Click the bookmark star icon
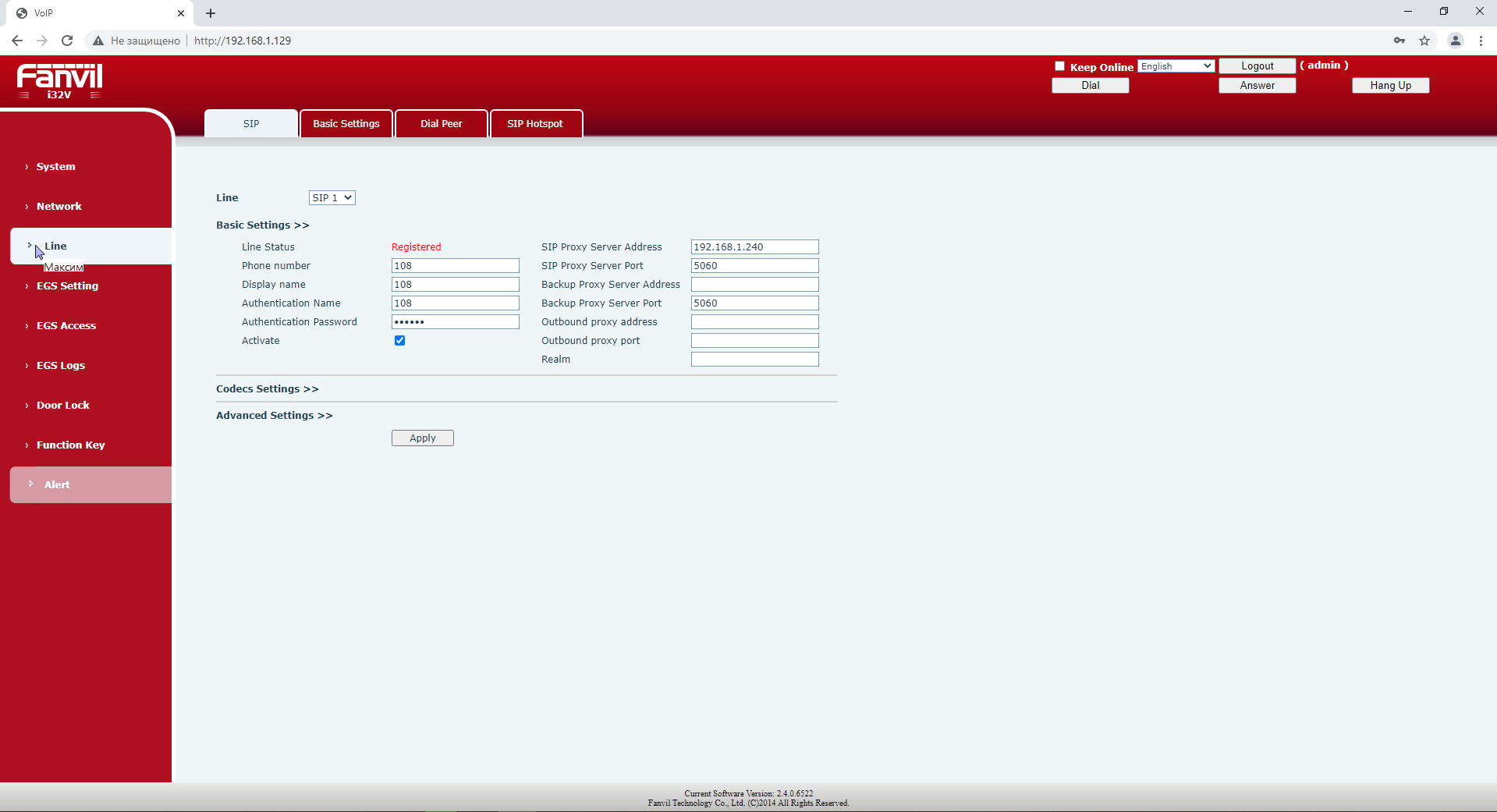 1424,41
